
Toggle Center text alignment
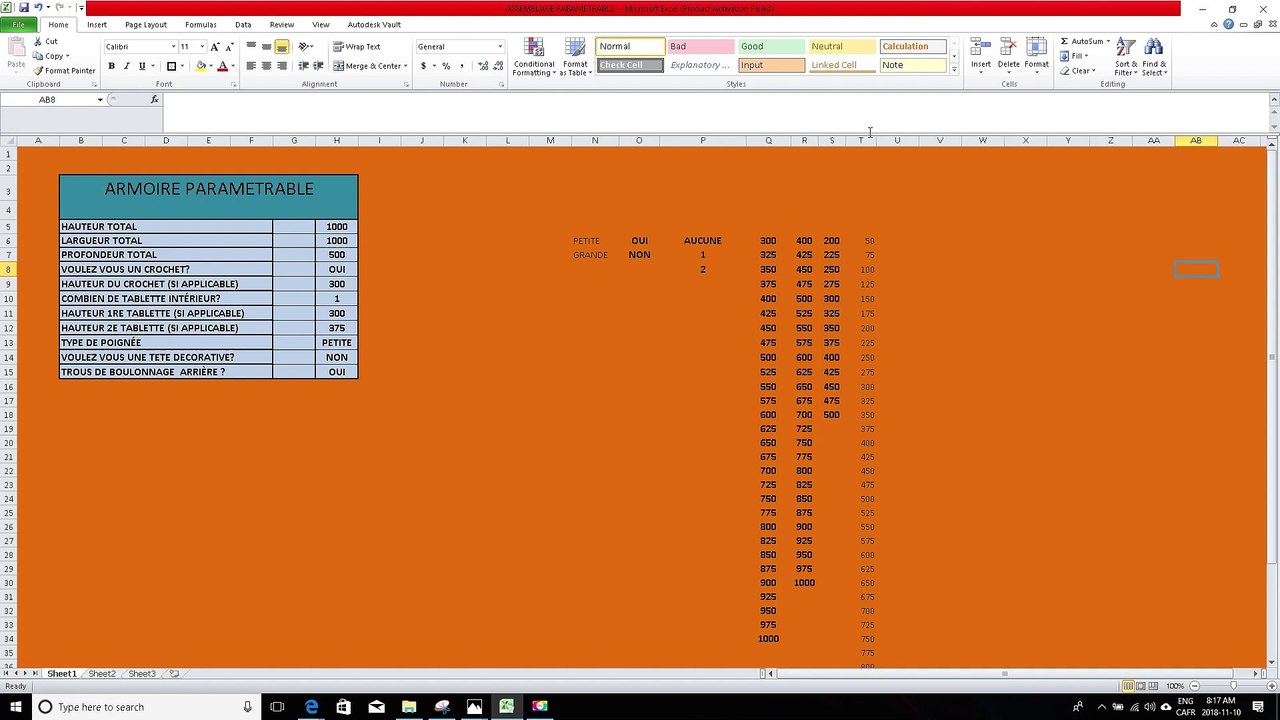[x=266, y=66]
